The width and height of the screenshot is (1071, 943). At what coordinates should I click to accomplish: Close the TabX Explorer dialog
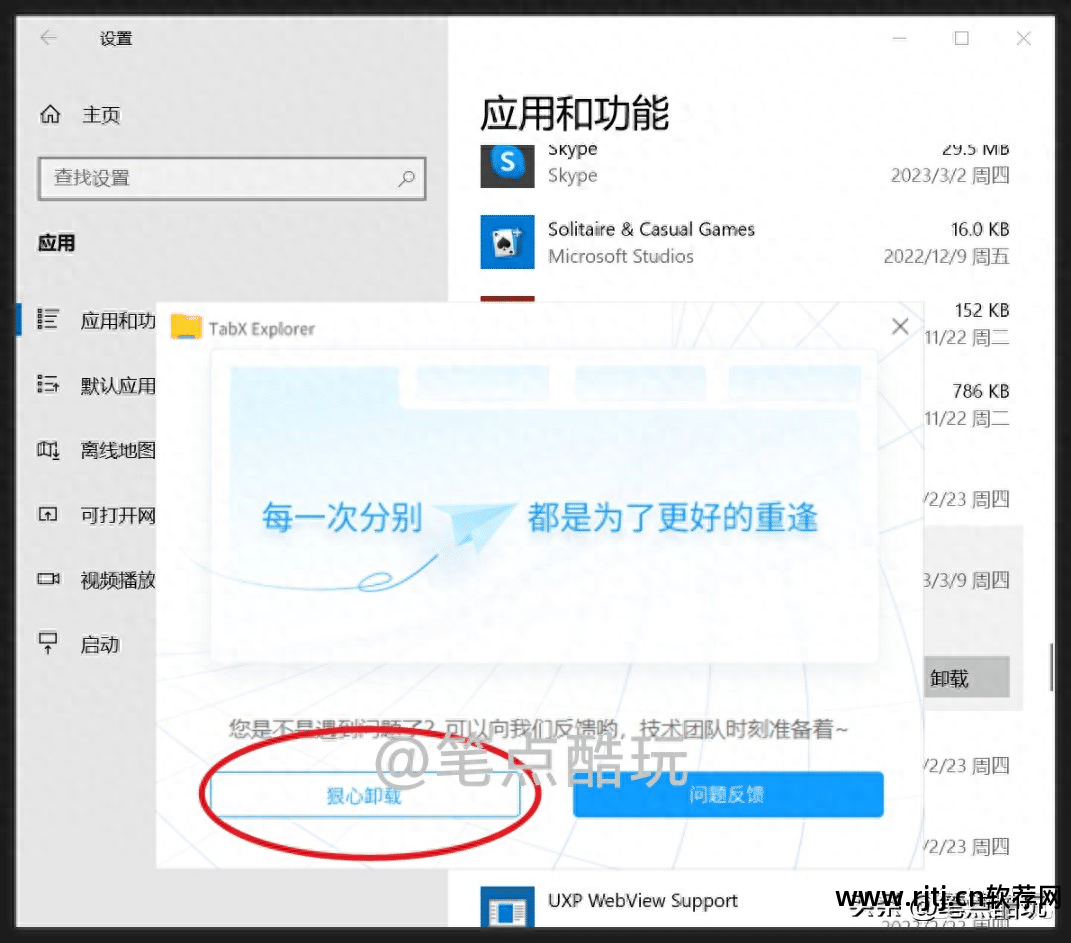[x=899, y=325]
